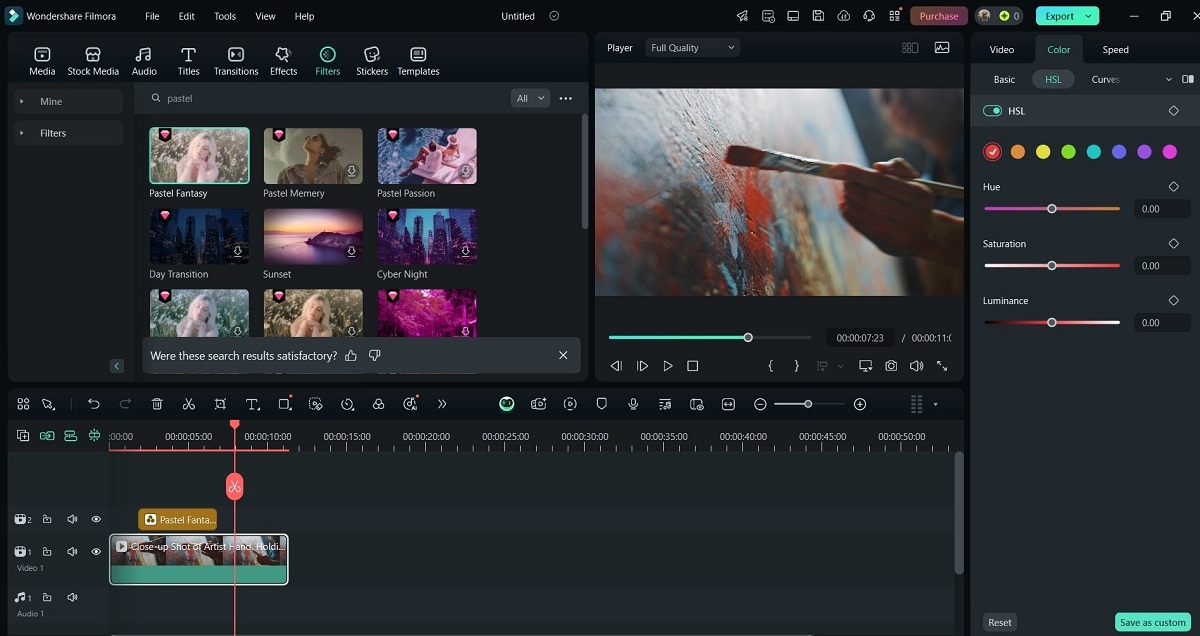The width and height of the screenshot is (1200, 636).
Task: Switch to the Speed tab
Action: pyautogui.click(x=1115, y=50)
